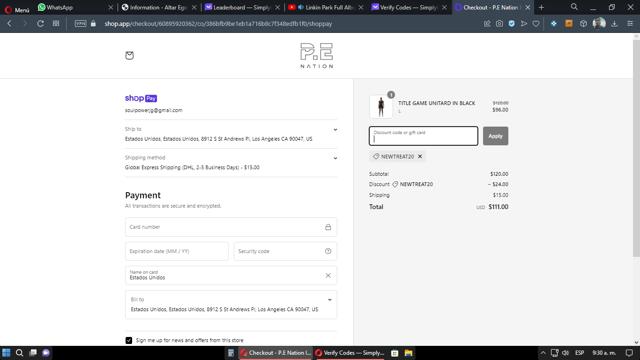Click the $111.00 total amount
The height and width of the screenshot is (360, 640).
click(x=498, y=207)
